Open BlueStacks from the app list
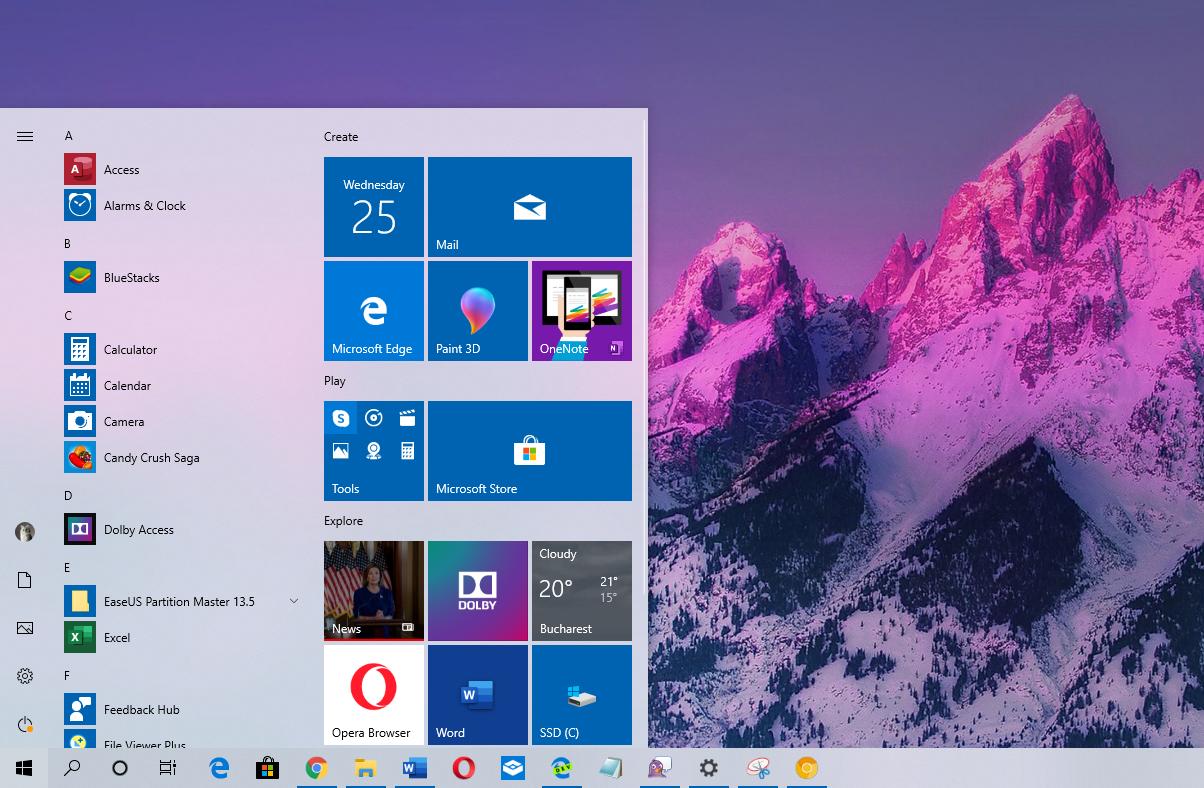This screenshot has width=1204, height=788. [x=180, y=278]
